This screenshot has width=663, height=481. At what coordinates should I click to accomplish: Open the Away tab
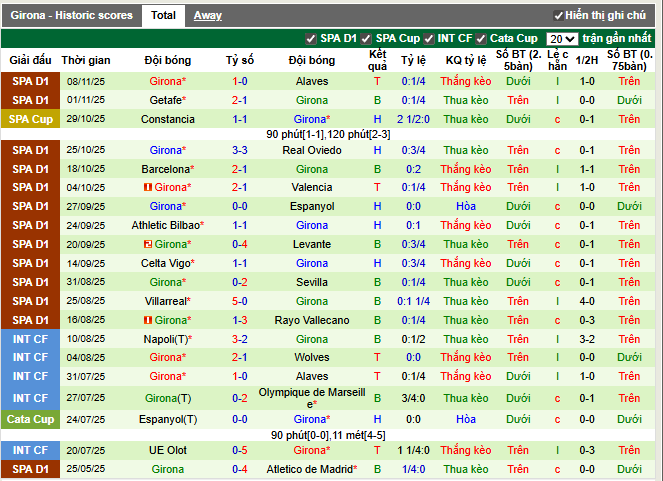208,16
